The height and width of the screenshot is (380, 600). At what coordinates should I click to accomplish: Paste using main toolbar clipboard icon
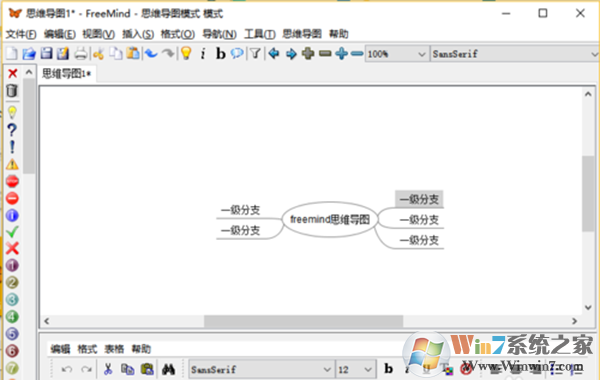(x=133, y=54)
